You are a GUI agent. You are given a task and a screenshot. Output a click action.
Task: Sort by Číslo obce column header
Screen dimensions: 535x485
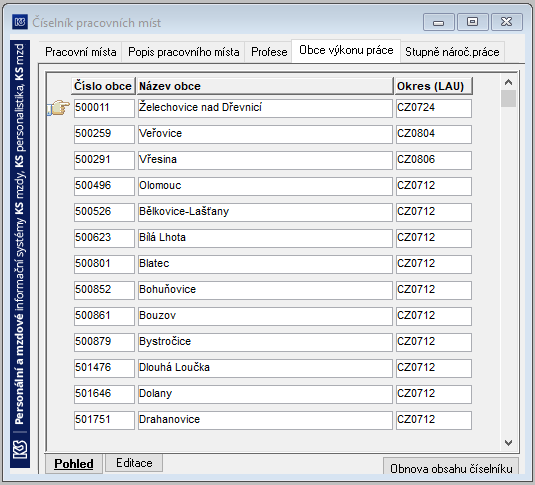pos(103,86)
